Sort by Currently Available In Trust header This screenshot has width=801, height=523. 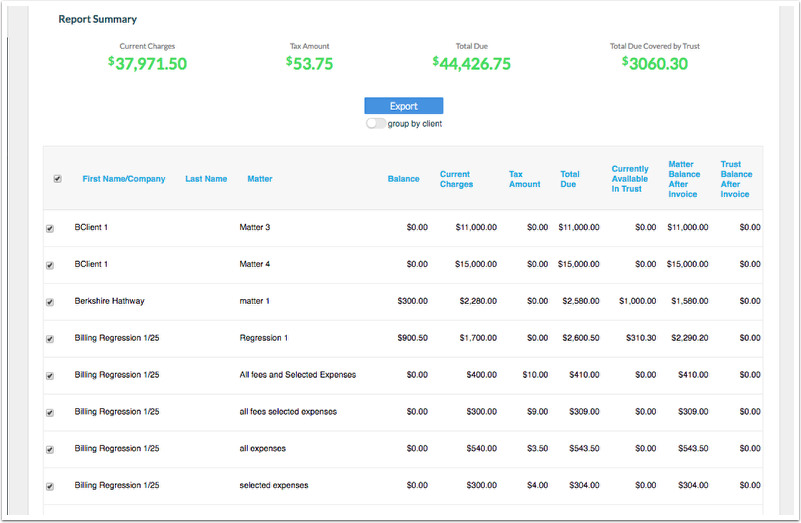630,179
